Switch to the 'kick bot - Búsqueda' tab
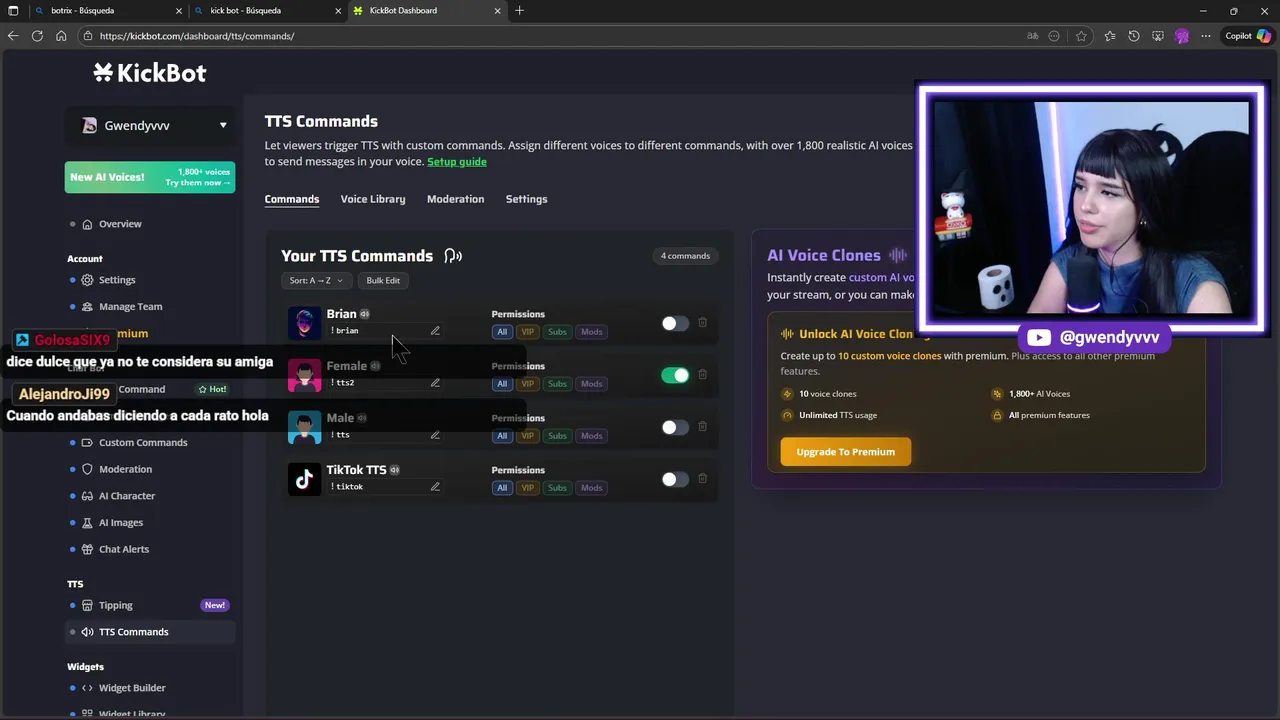This screenshot has height=720, width=1280. click(266, 11)
